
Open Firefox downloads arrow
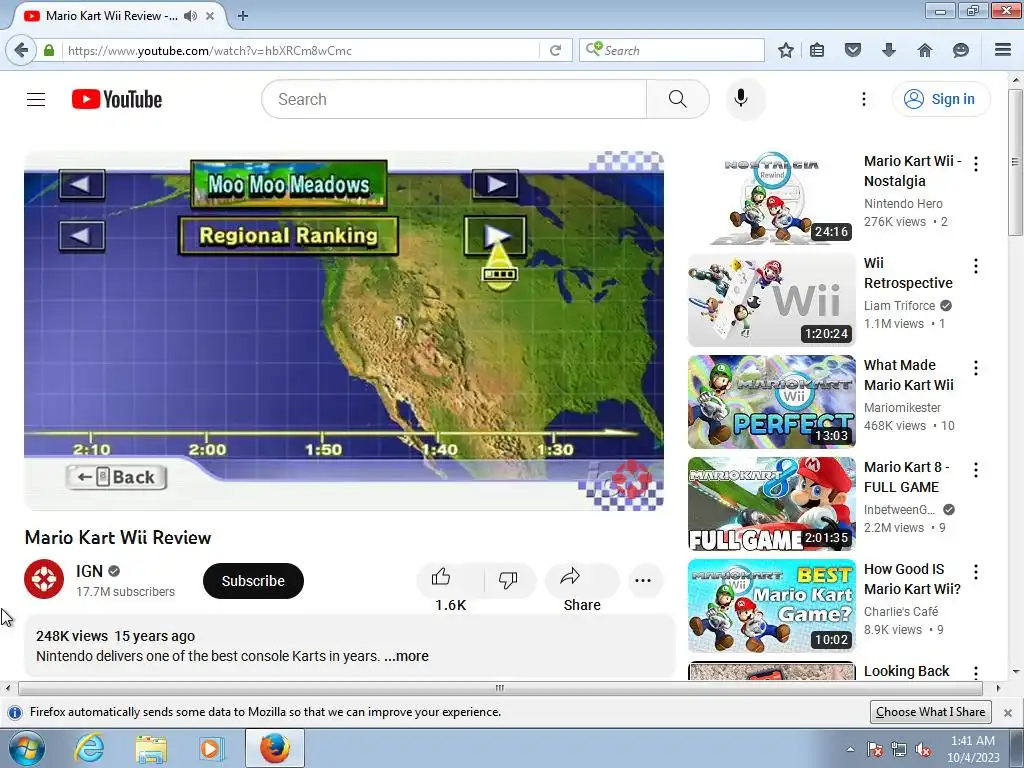pyautogui.click(x=889, y=50)
